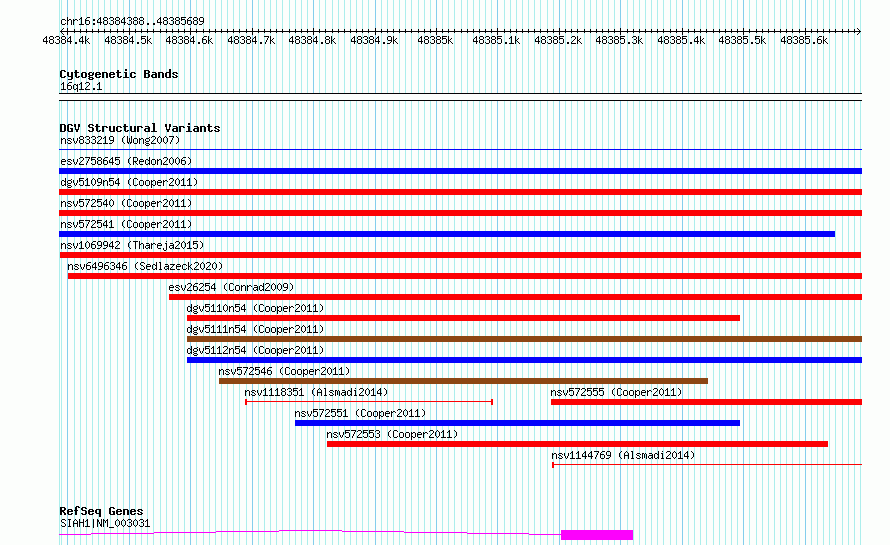890x545 pixels.
Task: Select nsv6496346 (Sedlazeck2020) variant label
Action: point(145,266)
